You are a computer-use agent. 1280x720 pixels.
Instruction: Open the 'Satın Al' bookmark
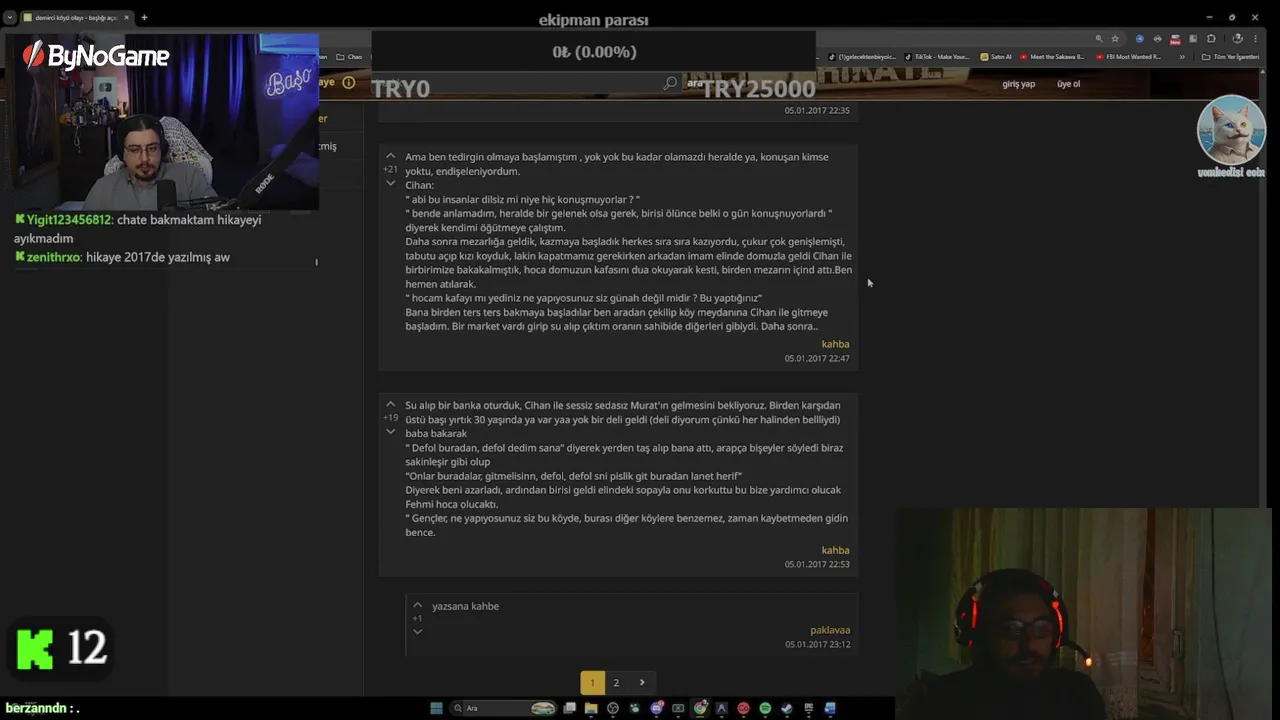996,57
